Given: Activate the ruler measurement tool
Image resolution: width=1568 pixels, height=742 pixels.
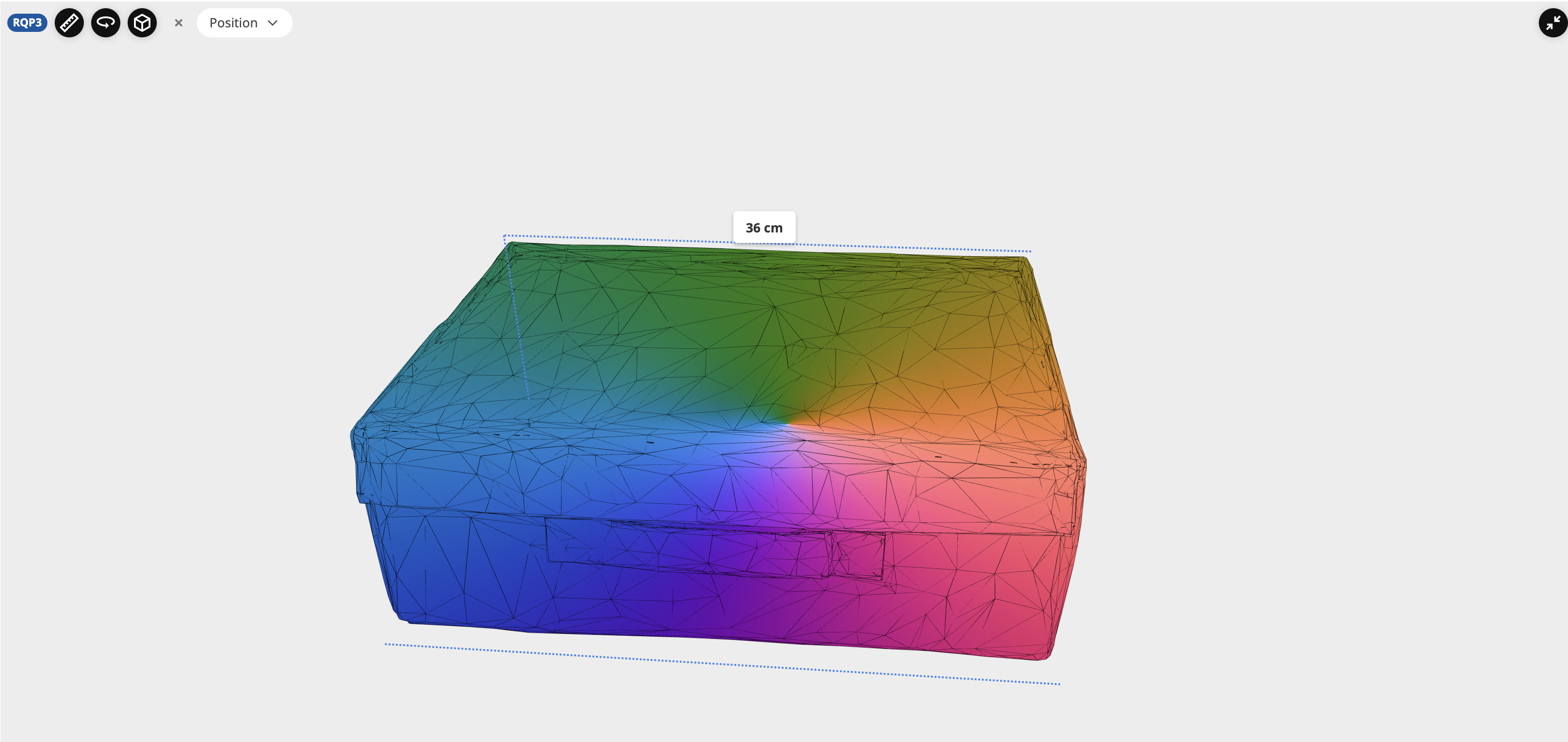Looking at the screenshot, I should click(69, 22).
